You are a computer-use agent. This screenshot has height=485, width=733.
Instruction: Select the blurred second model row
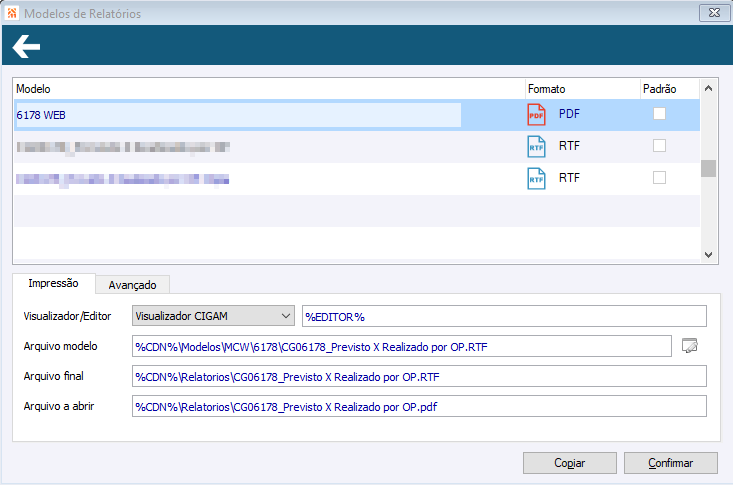(x=357, y=147)
